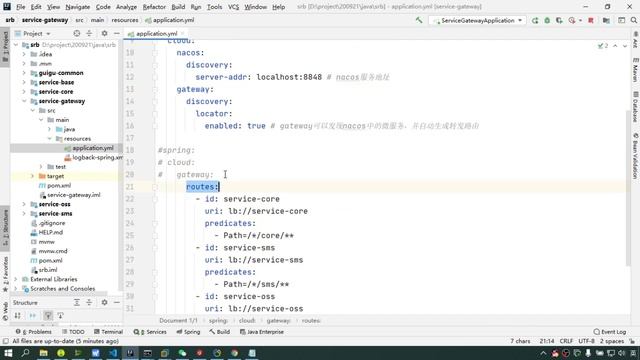Expand External Libraries node
This screenshot has height=360, width=640.
pyautogui.click(x=16, y=279)
